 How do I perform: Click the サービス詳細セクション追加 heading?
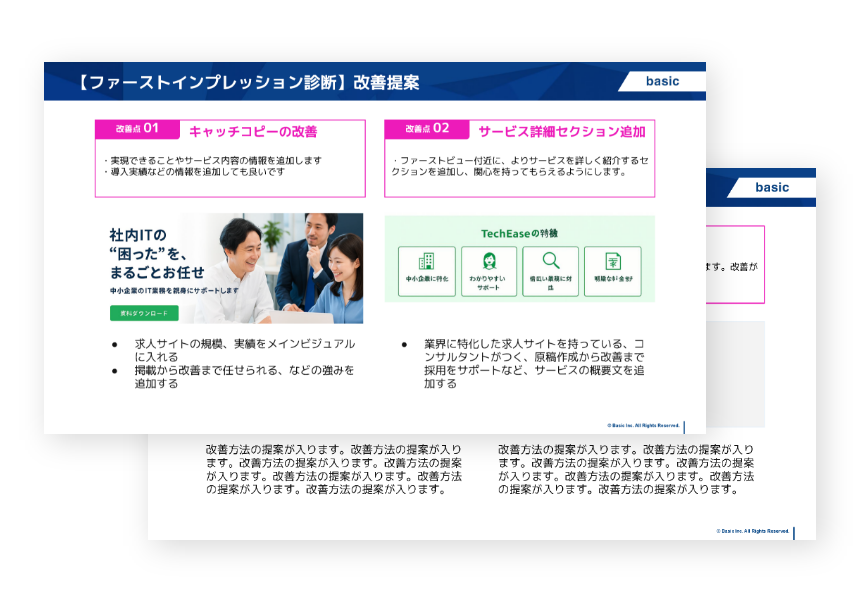click(561, 131)
